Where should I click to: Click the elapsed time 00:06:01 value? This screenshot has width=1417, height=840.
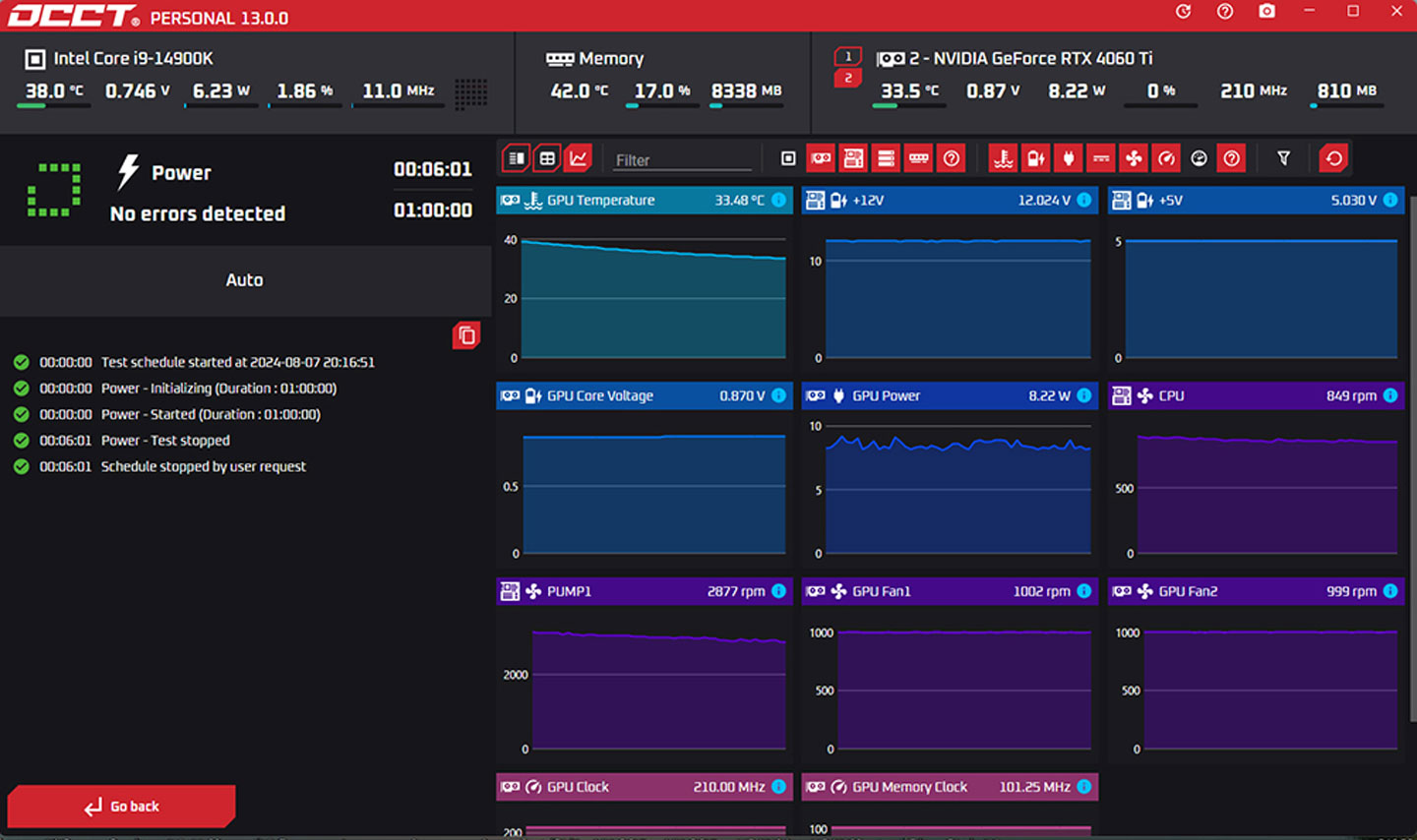coord(433,169)
